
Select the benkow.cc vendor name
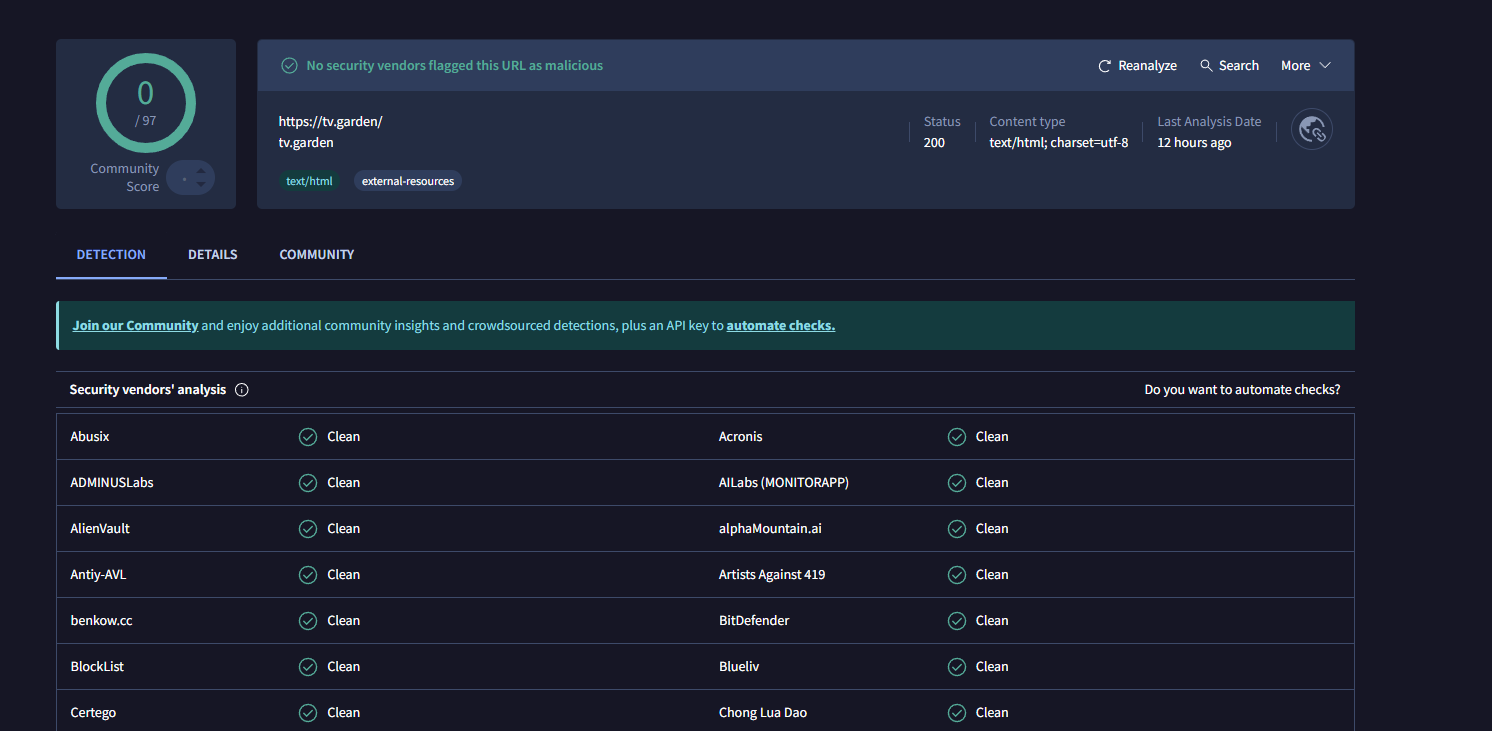pyautogui.click(x=102, y=621)
